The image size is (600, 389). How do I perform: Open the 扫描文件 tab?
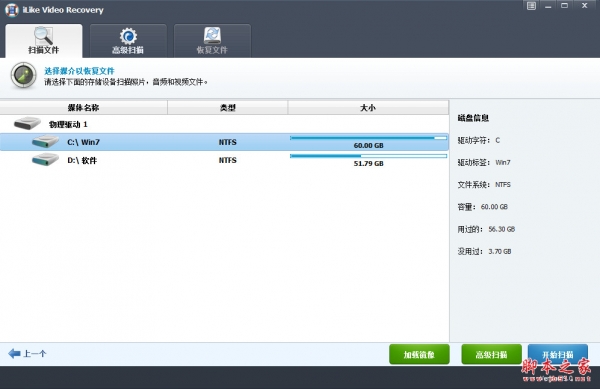click(44, 41)
